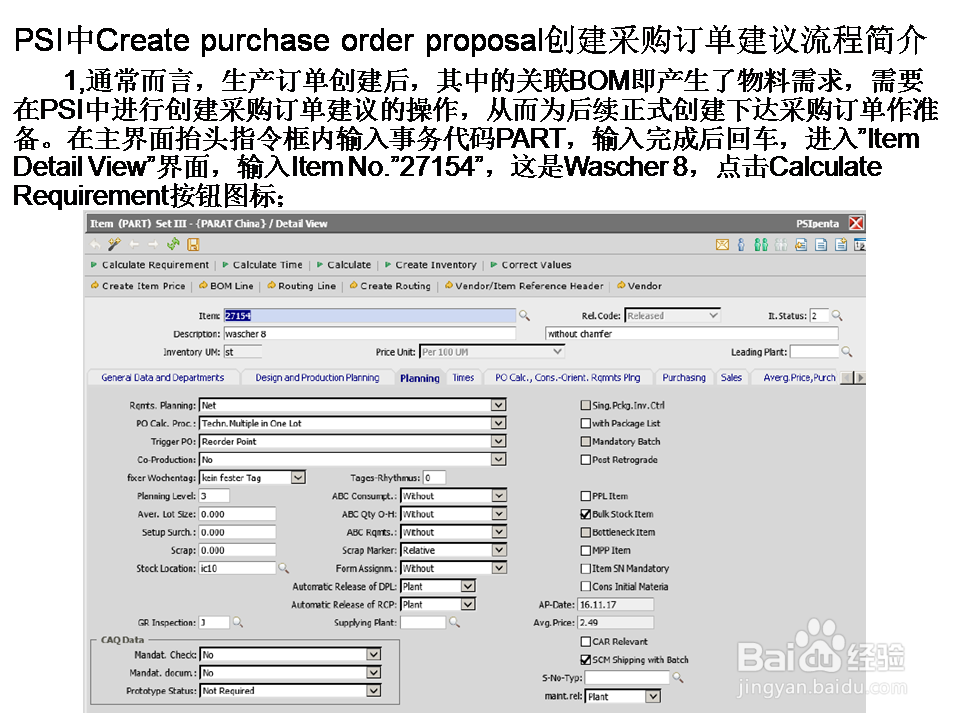Open the General Data and Departments tab
This screenshot has height=720, width=960.
click(162, 377)
